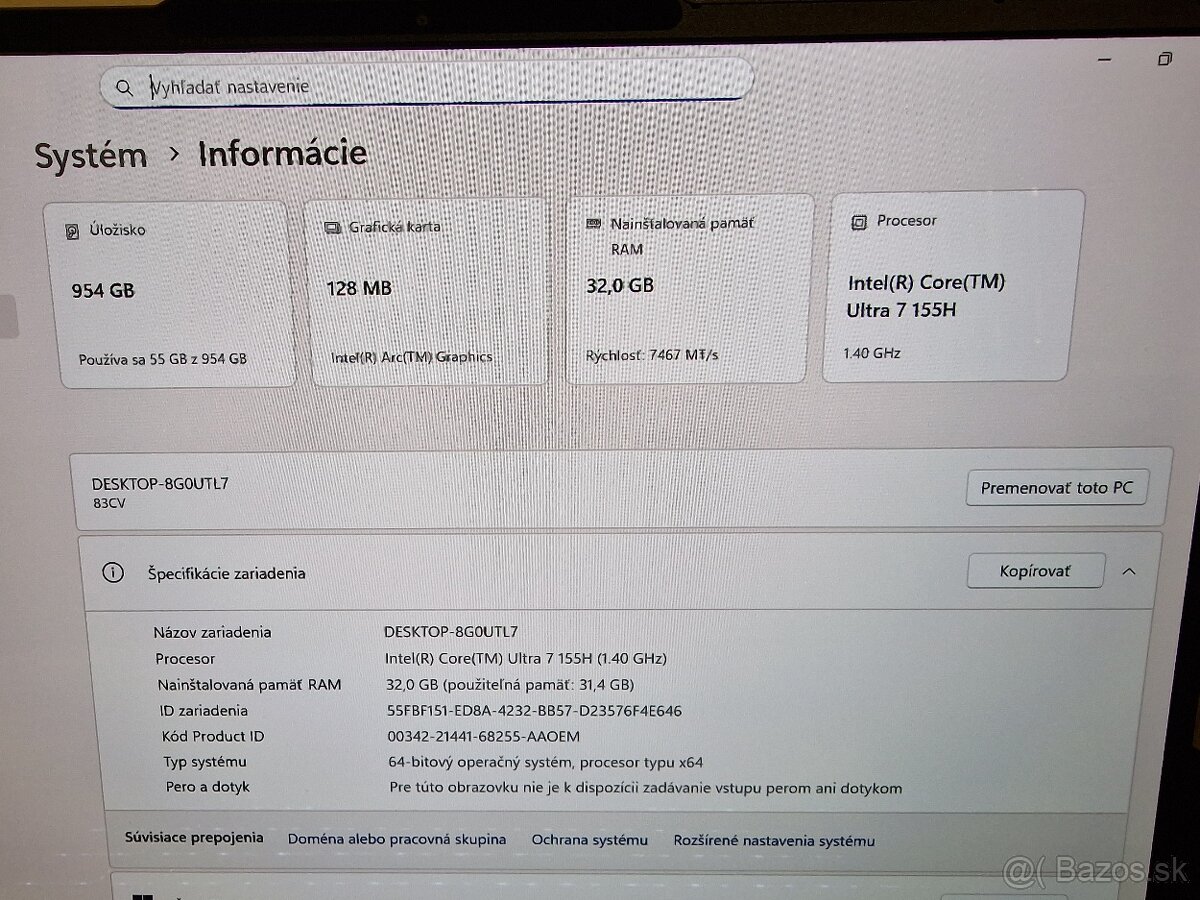This screenshot has height=900, width=1200.
Task: Click the processor chip icon on Procesor card
Action: click(x=858, y=220)
